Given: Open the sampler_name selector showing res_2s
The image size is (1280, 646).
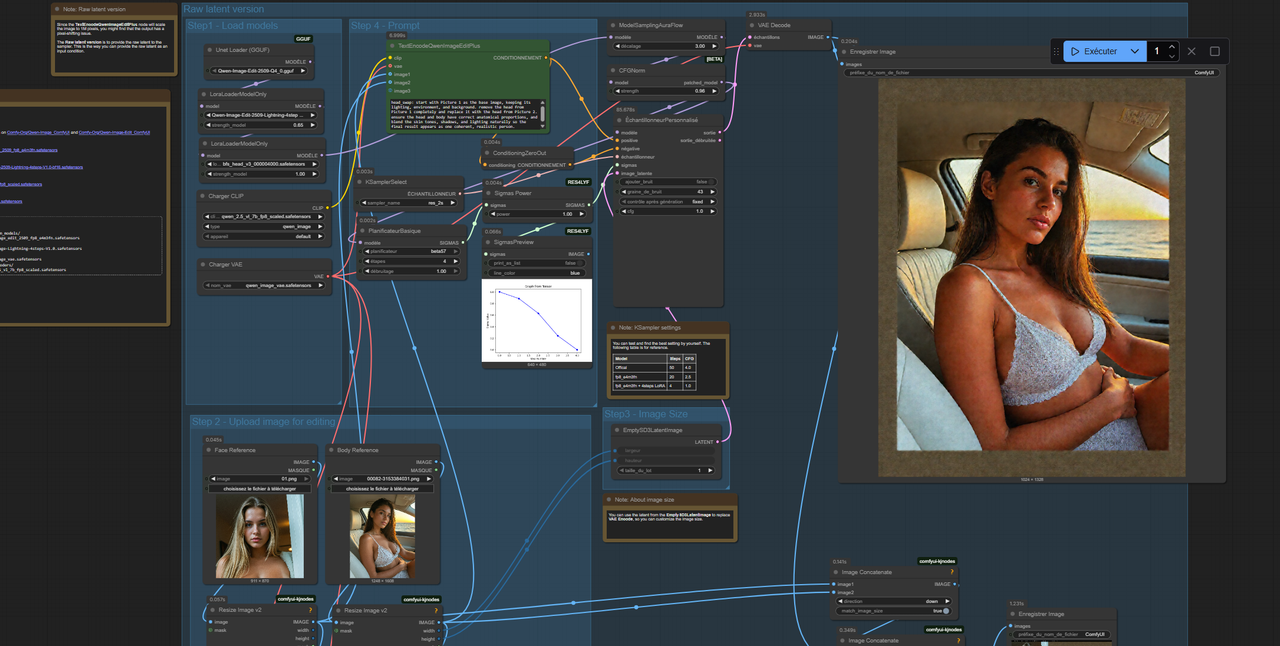Looking at the screenshot, I should 409,203.
